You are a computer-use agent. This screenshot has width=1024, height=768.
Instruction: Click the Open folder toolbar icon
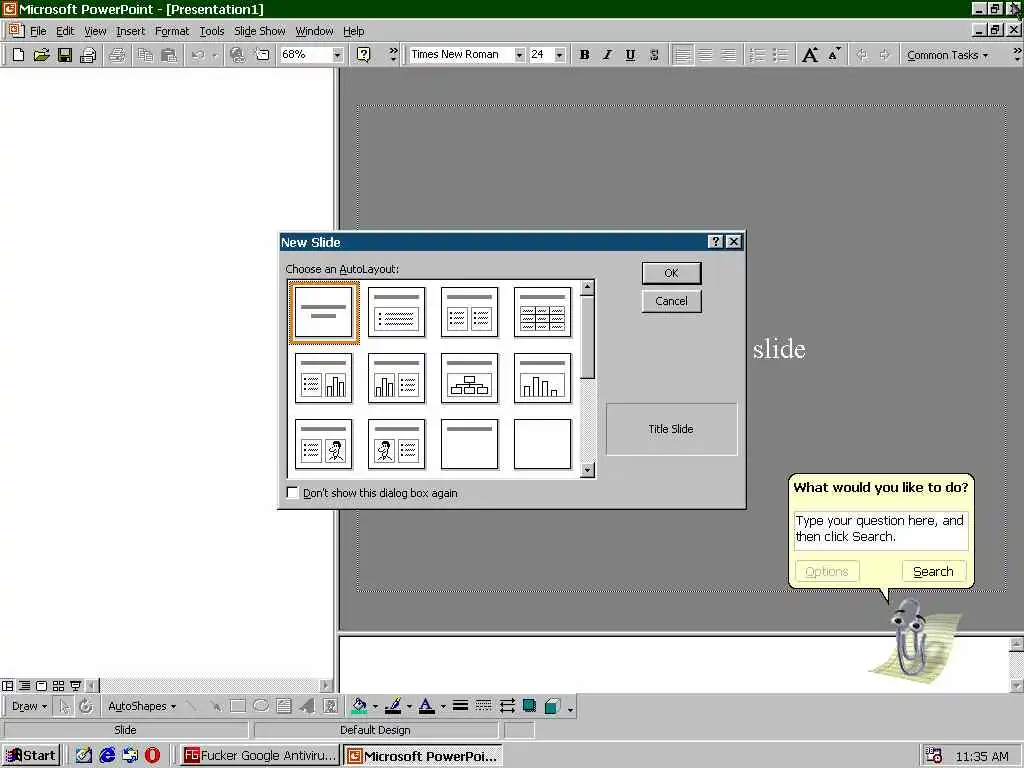click(x=41, y=55)
